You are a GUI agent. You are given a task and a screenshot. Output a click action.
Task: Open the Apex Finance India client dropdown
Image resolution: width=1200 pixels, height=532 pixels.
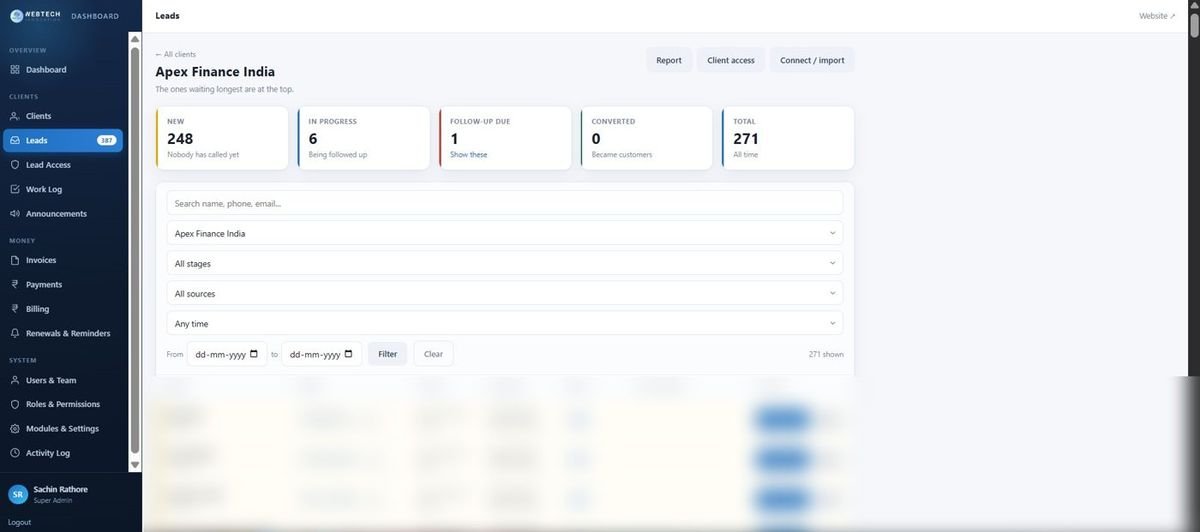[505, 233]
